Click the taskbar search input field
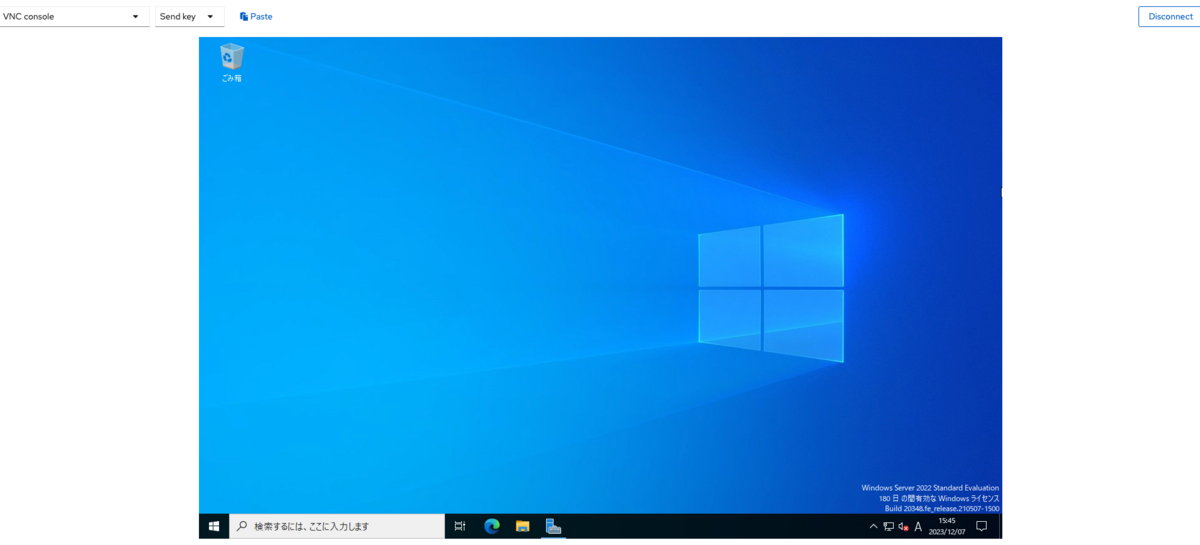The image size is (1200, 545). pyautogui.click(x=337, y=526)
